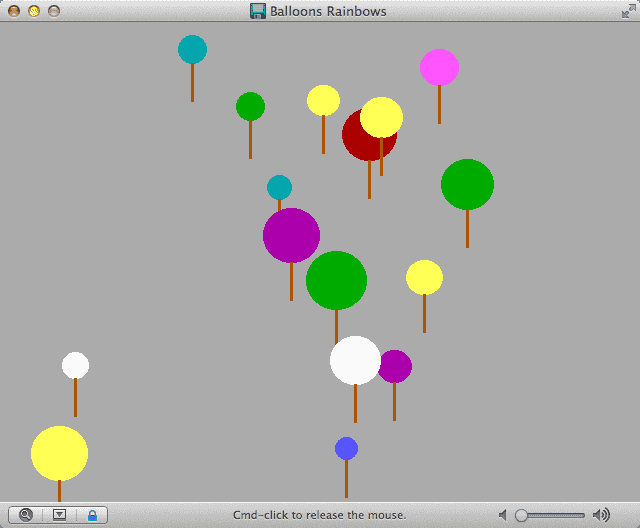Enter fullscreen with the diagonal arrows icon
This screenshot has width=640, height=528.
point(629,11)
